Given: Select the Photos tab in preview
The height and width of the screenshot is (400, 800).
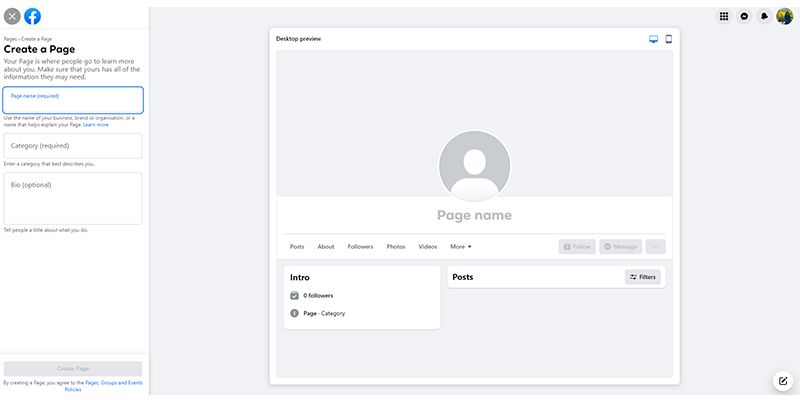Looking at the screenshot, I should [396, 246].
